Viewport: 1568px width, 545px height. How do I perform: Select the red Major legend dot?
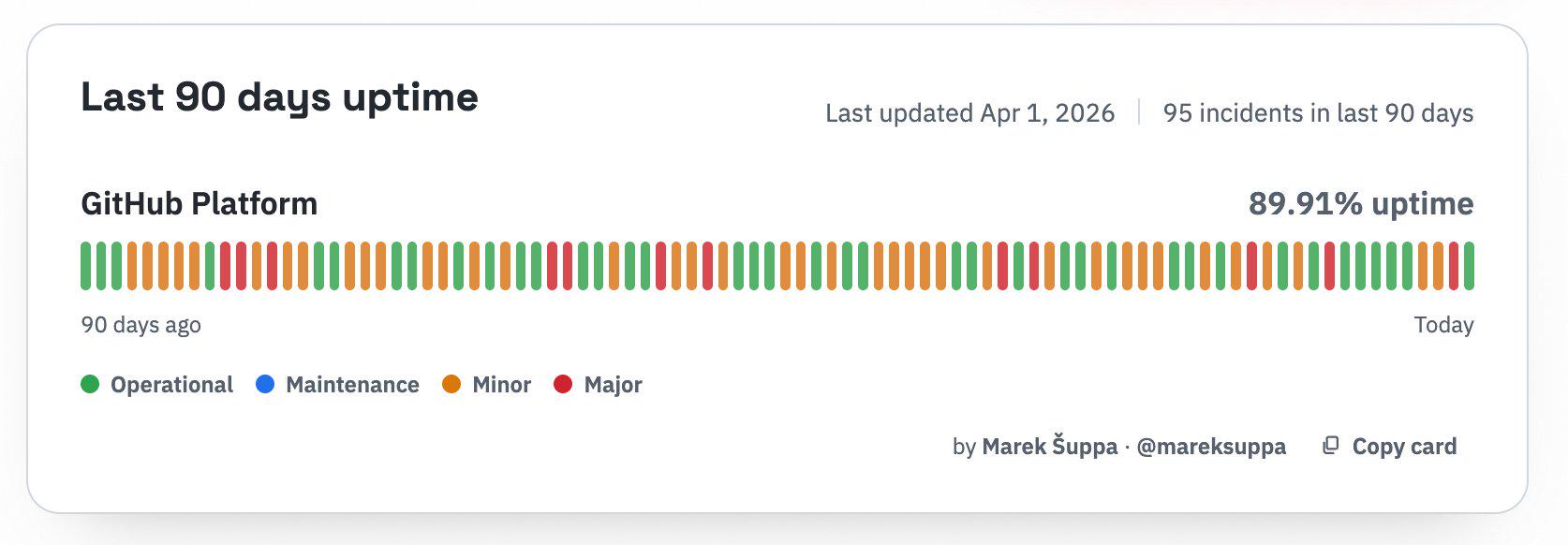[x=563, y=384]
